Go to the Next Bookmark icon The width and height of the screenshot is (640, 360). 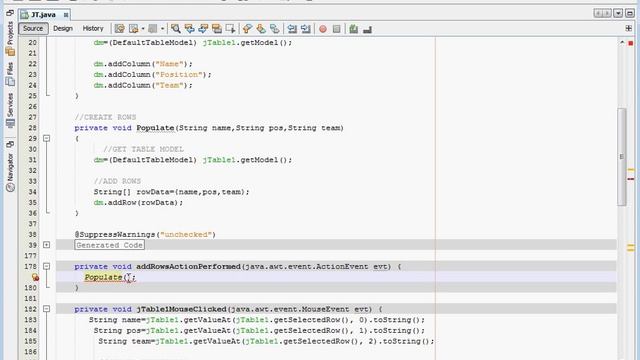click(x=261, y=29)
